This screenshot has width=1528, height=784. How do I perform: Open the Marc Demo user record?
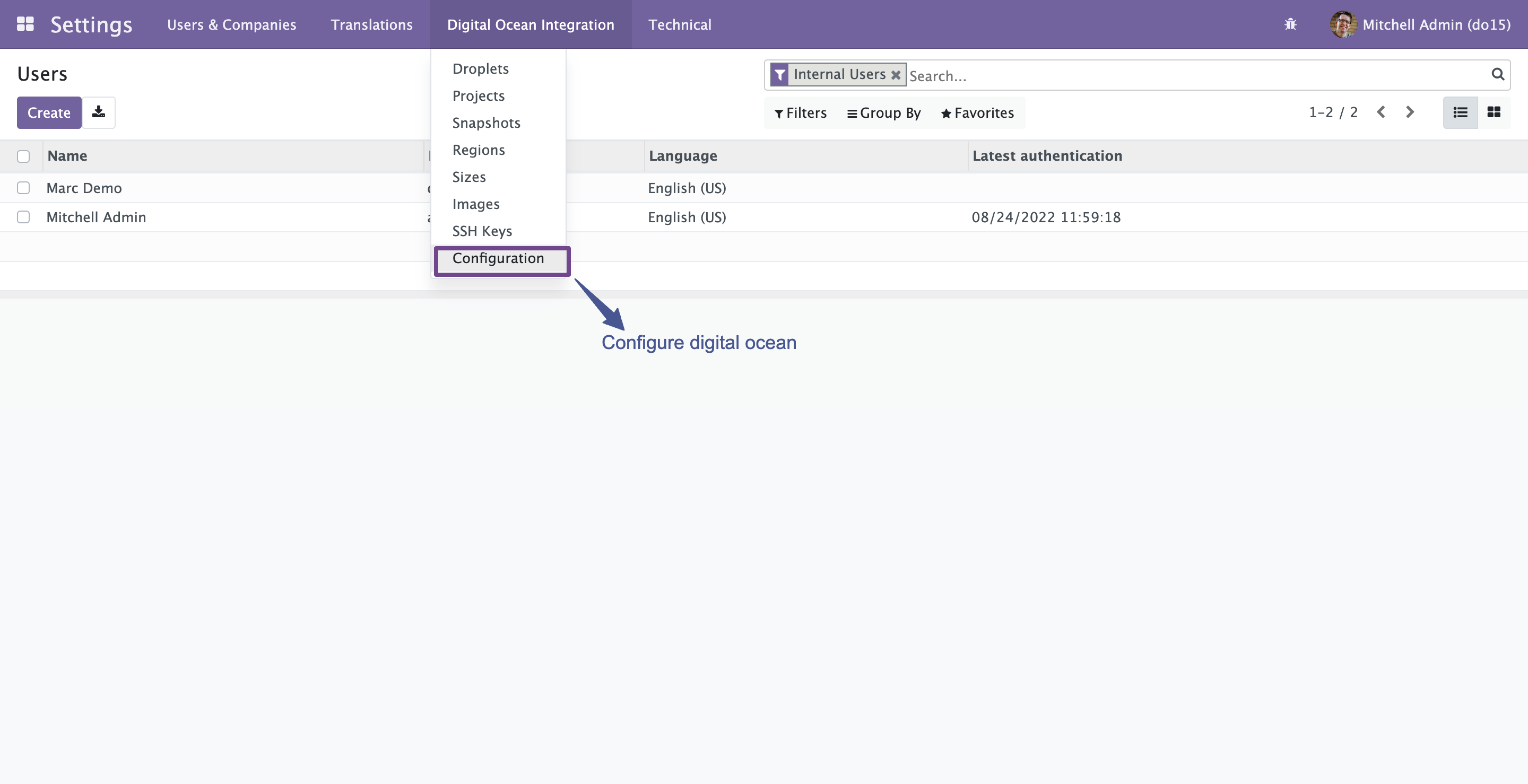point(84,188)
